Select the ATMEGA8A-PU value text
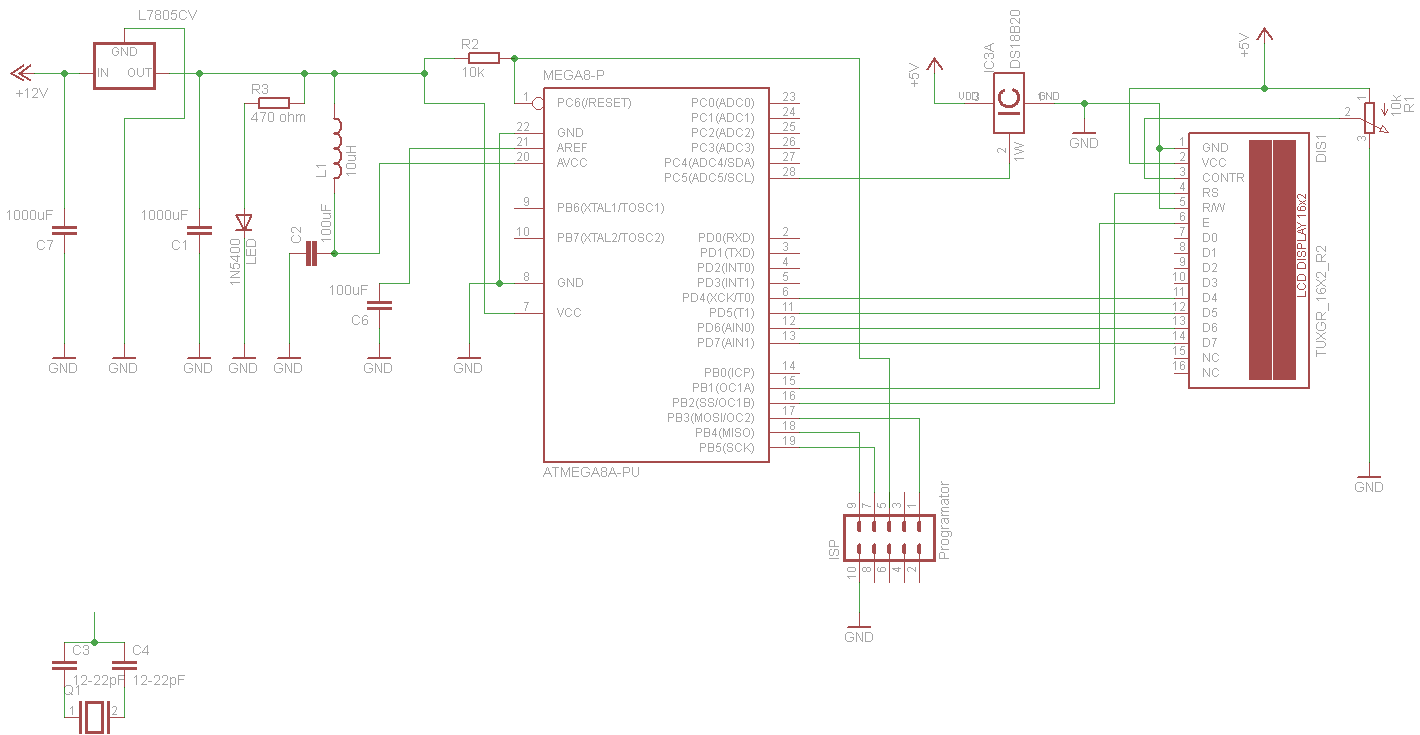 pos(591,472)
